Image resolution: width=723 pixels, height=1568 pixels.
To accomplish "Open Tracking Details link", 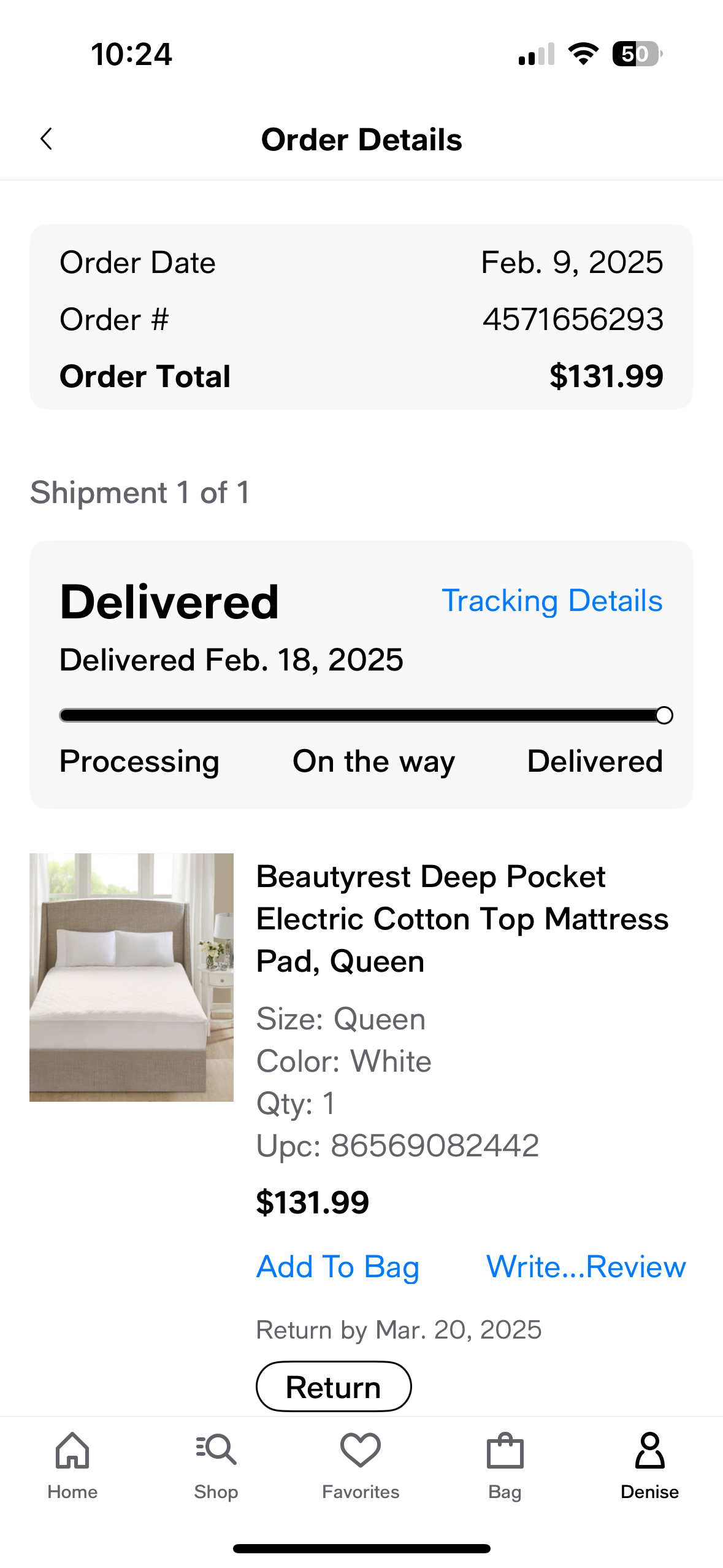I will pos(552,601).
